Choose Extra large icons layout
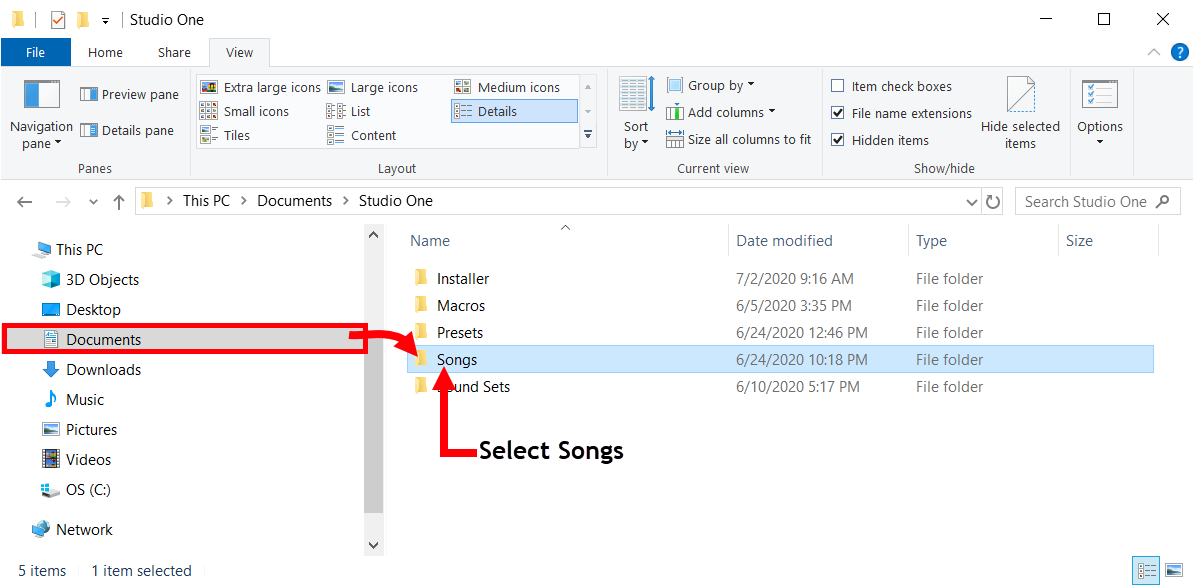Screen dimensions: 1194x586 [x=260, y=88]
